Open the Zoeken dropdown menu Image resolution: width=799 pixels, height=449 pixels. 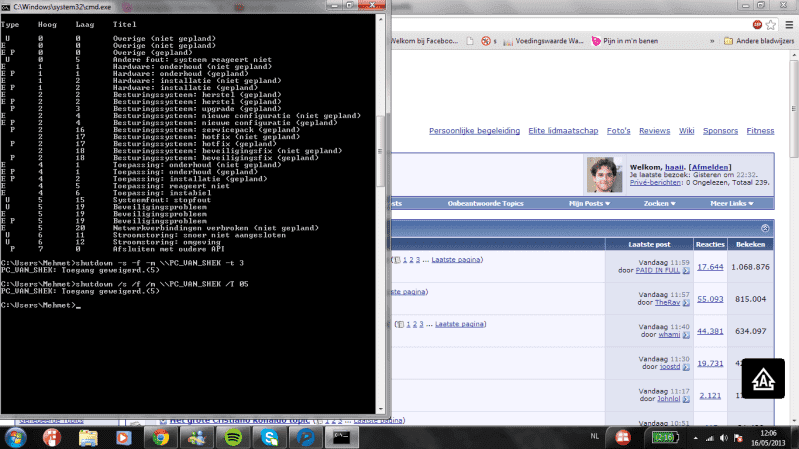[x=660, y=203]
